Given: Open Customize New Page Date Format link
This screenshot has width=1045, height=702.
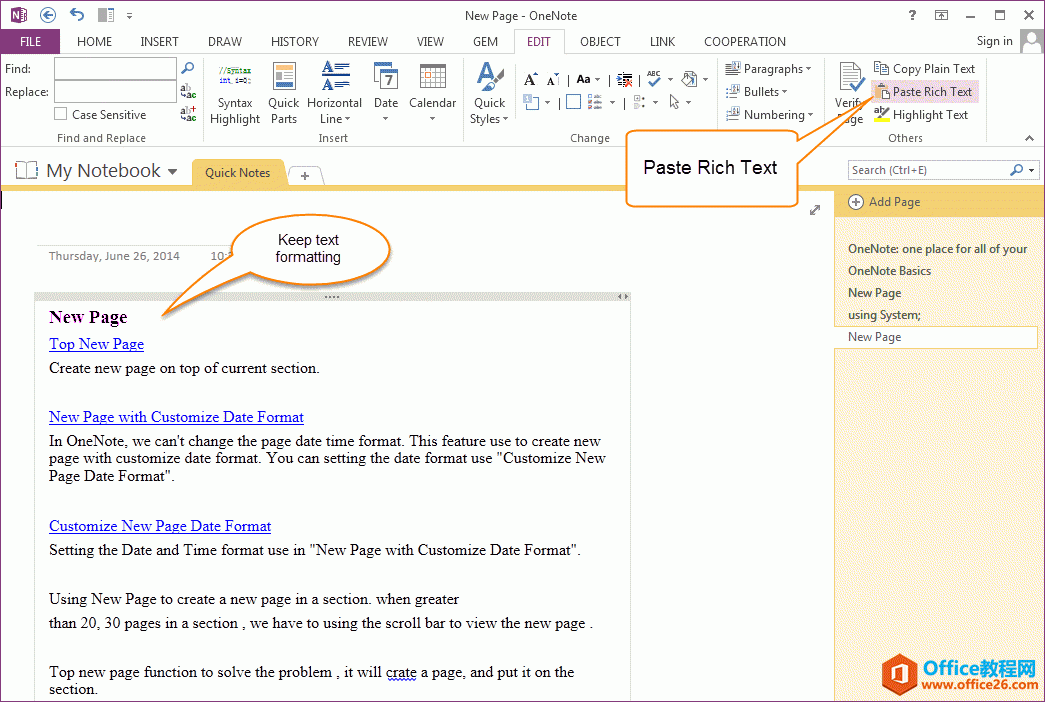Looking at the screenshot, I should pos(160,526).
